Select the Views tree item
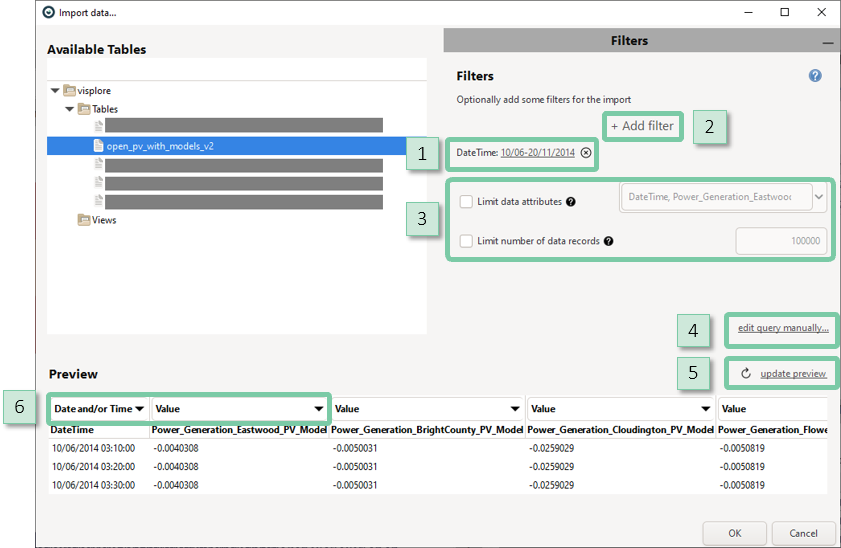The image size is (841, 548). [104, 220]
